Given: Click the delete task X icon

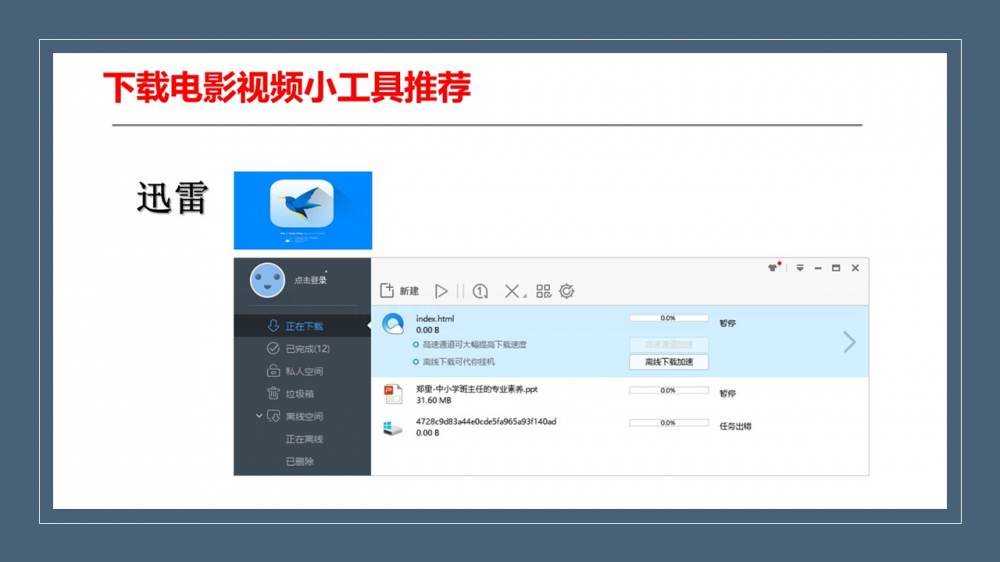Looking at the screenshot, I should (512, 291).
